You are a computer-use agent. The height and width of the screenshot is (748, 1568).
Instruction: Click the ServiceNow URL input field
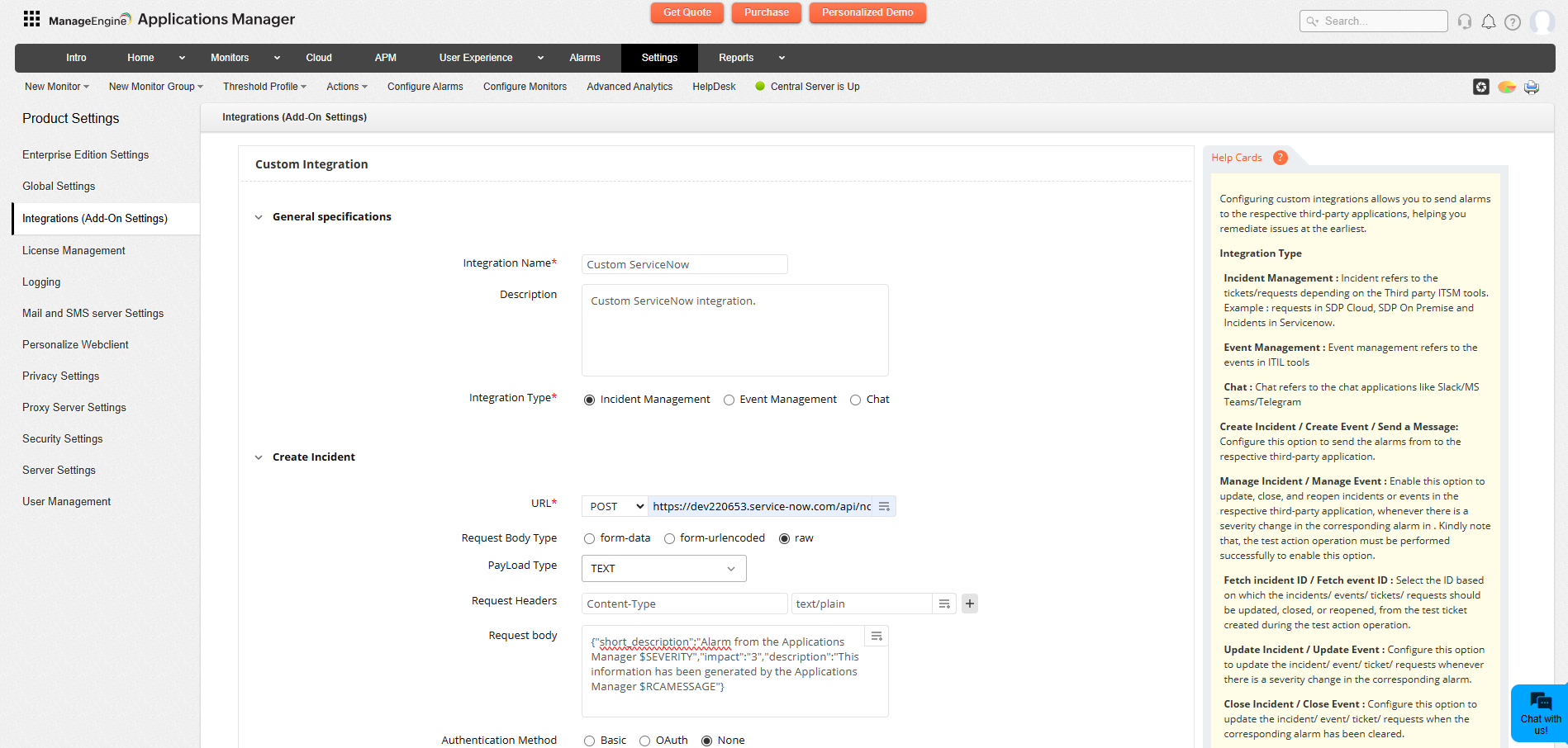tap(761, 506)
